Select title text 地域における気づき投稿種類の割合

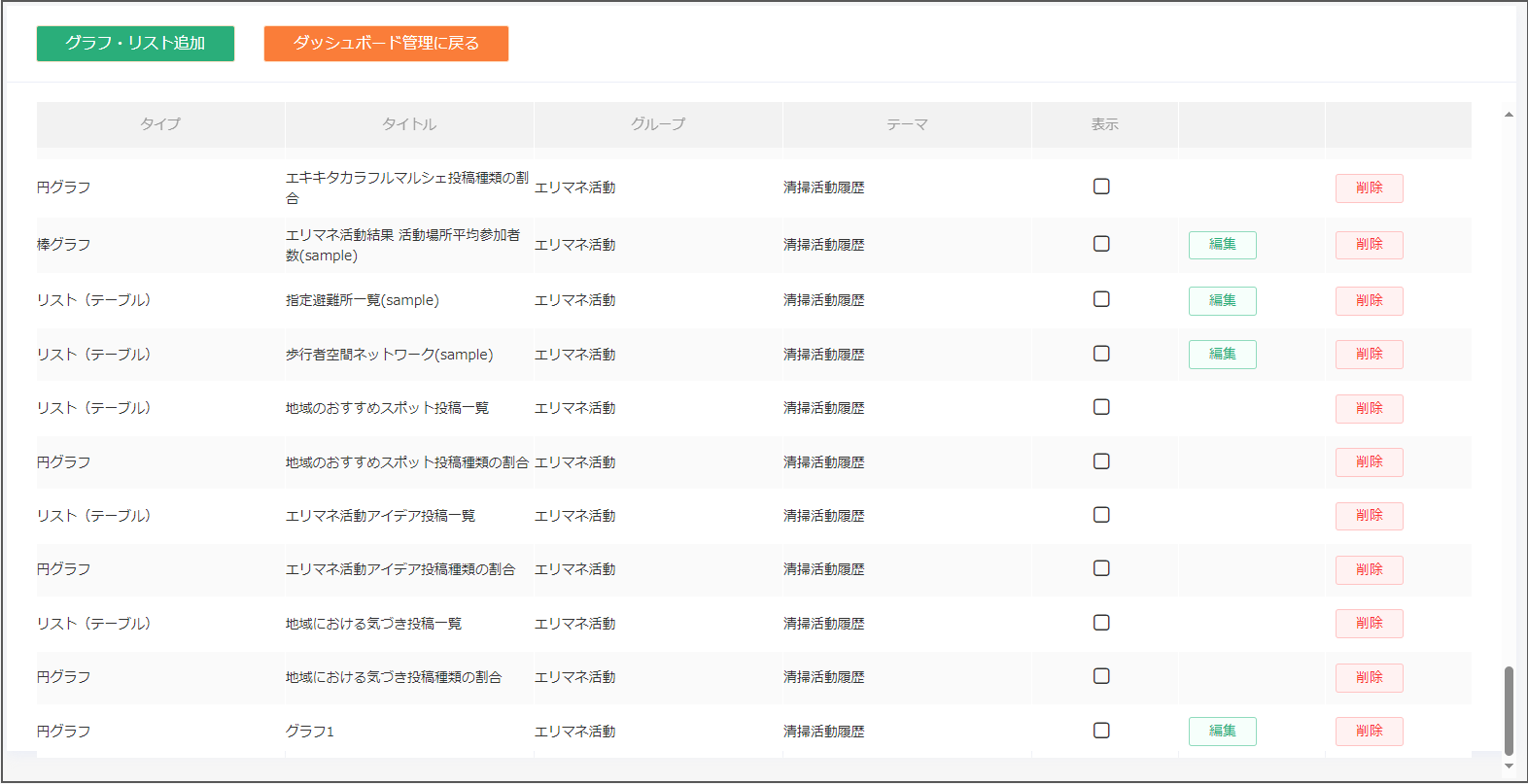click(x=394, y=677)
